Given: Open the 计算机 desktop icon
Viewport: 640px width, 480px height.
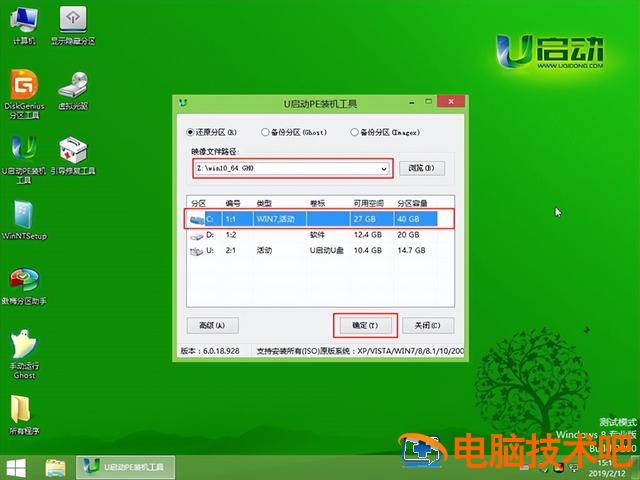Looking at the screenshot, I should (24, 22).
